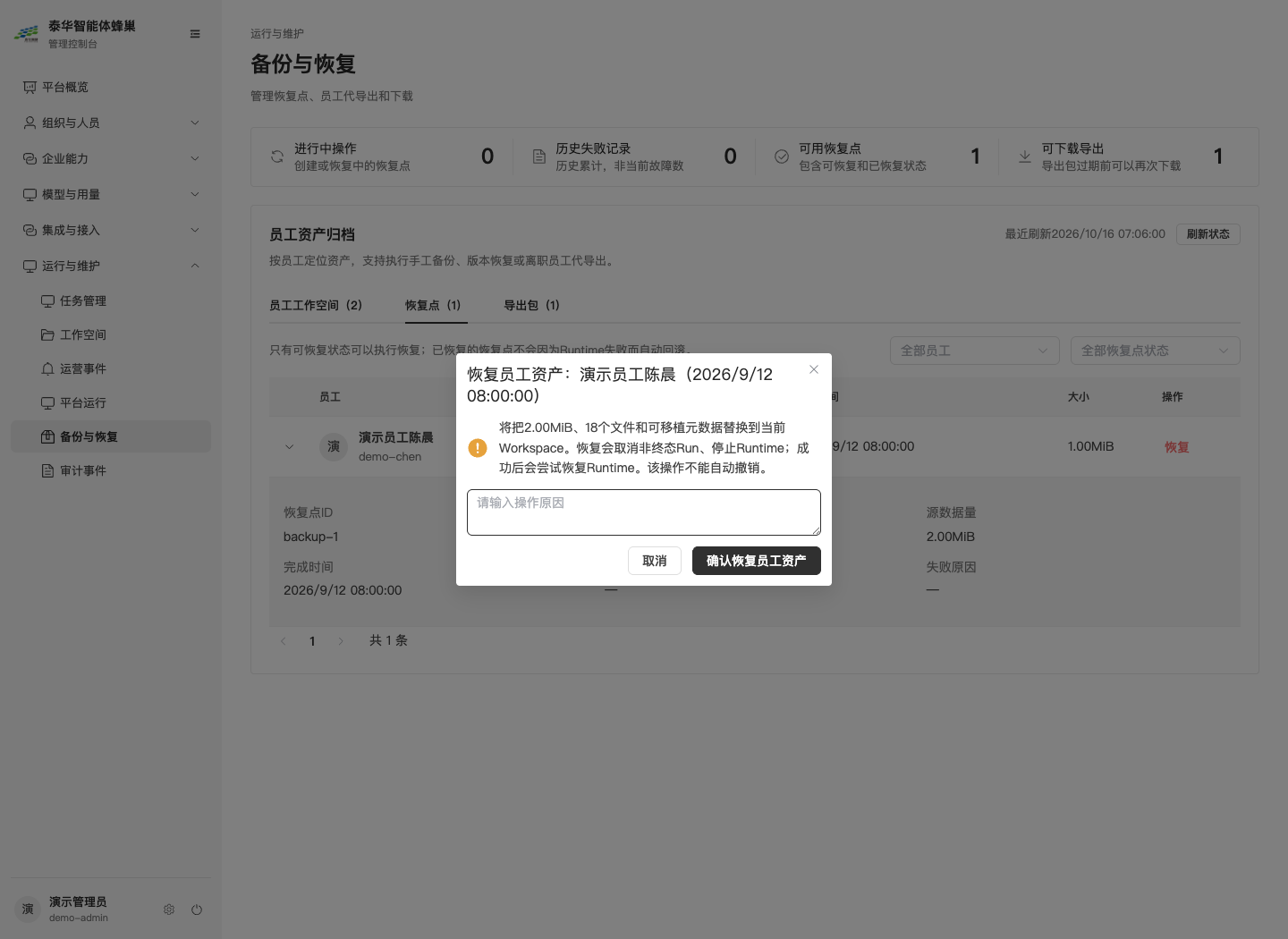Click the settings gear icon by 演示管理员
Image resolution: width=1288 pixels, height=939 pixels.
(x=169, y=909)
